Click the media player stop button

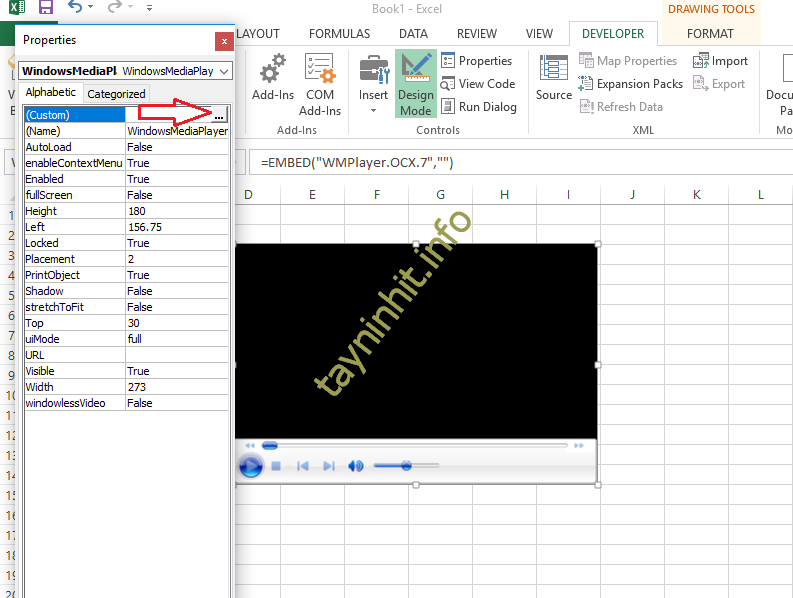(x=276, y=466)
